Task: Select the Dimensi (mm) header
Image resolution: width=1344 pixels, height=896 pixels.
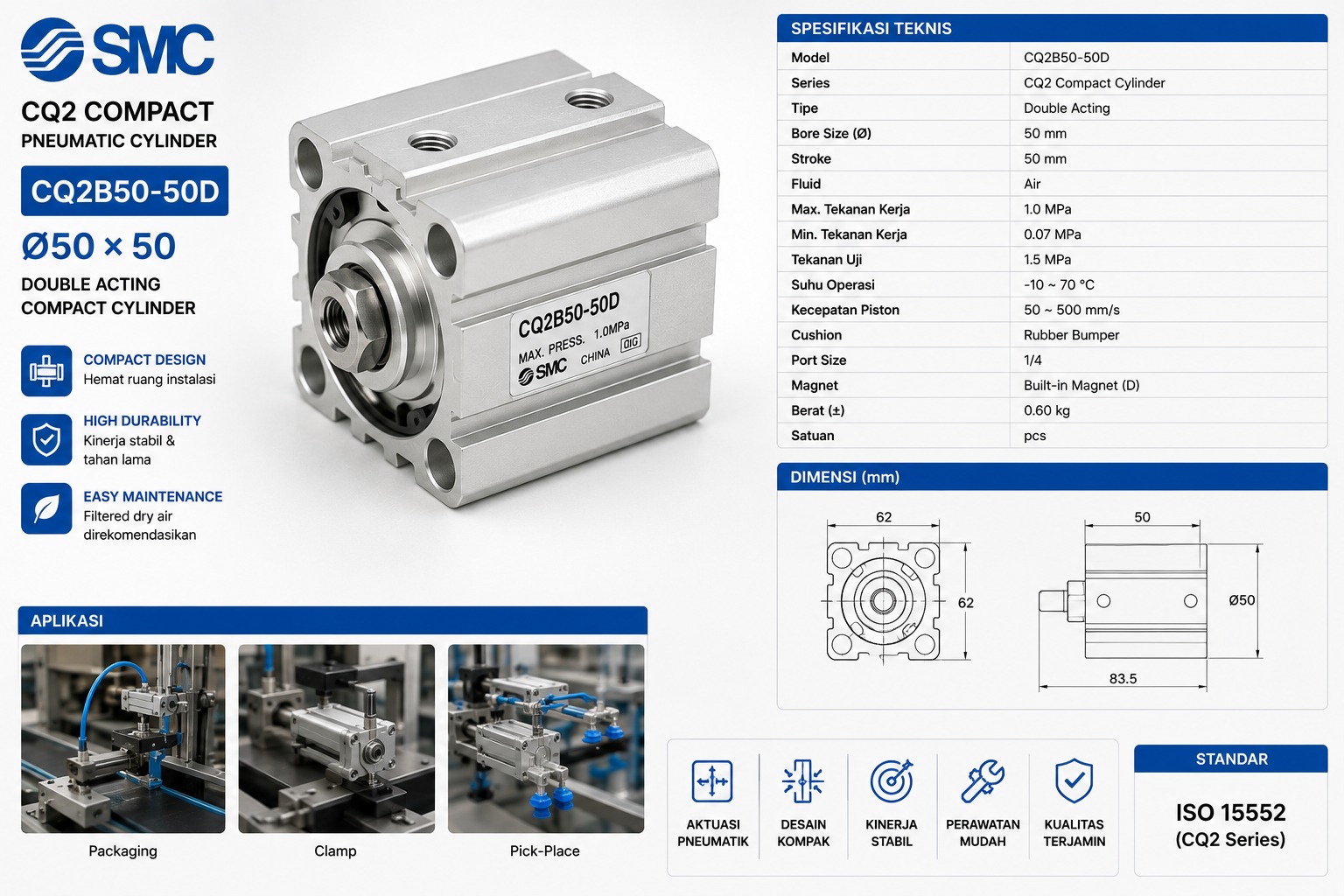Action: [x=1052, y=477]
